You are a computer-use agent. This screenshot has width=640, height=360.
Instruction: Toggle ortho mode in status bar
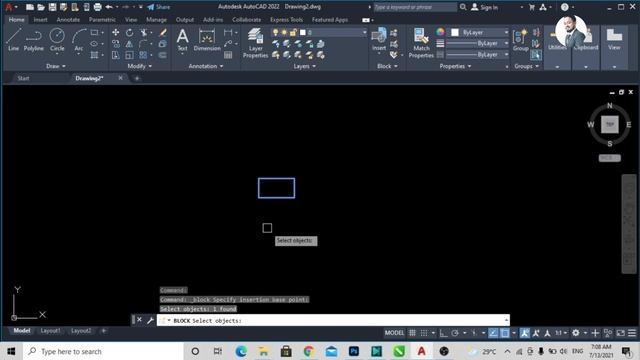click(x=443, y=333)
